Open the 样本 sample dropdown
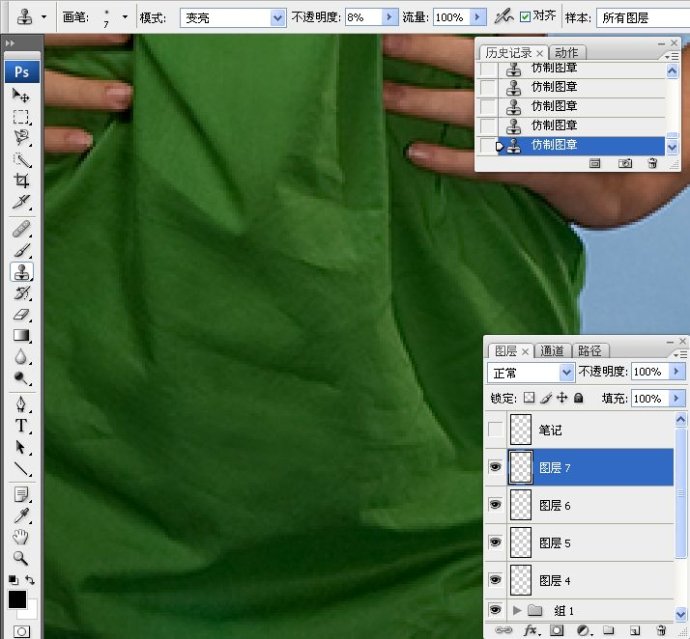The height and width of the screenshot is (639, 690). (x=643, y=18)
